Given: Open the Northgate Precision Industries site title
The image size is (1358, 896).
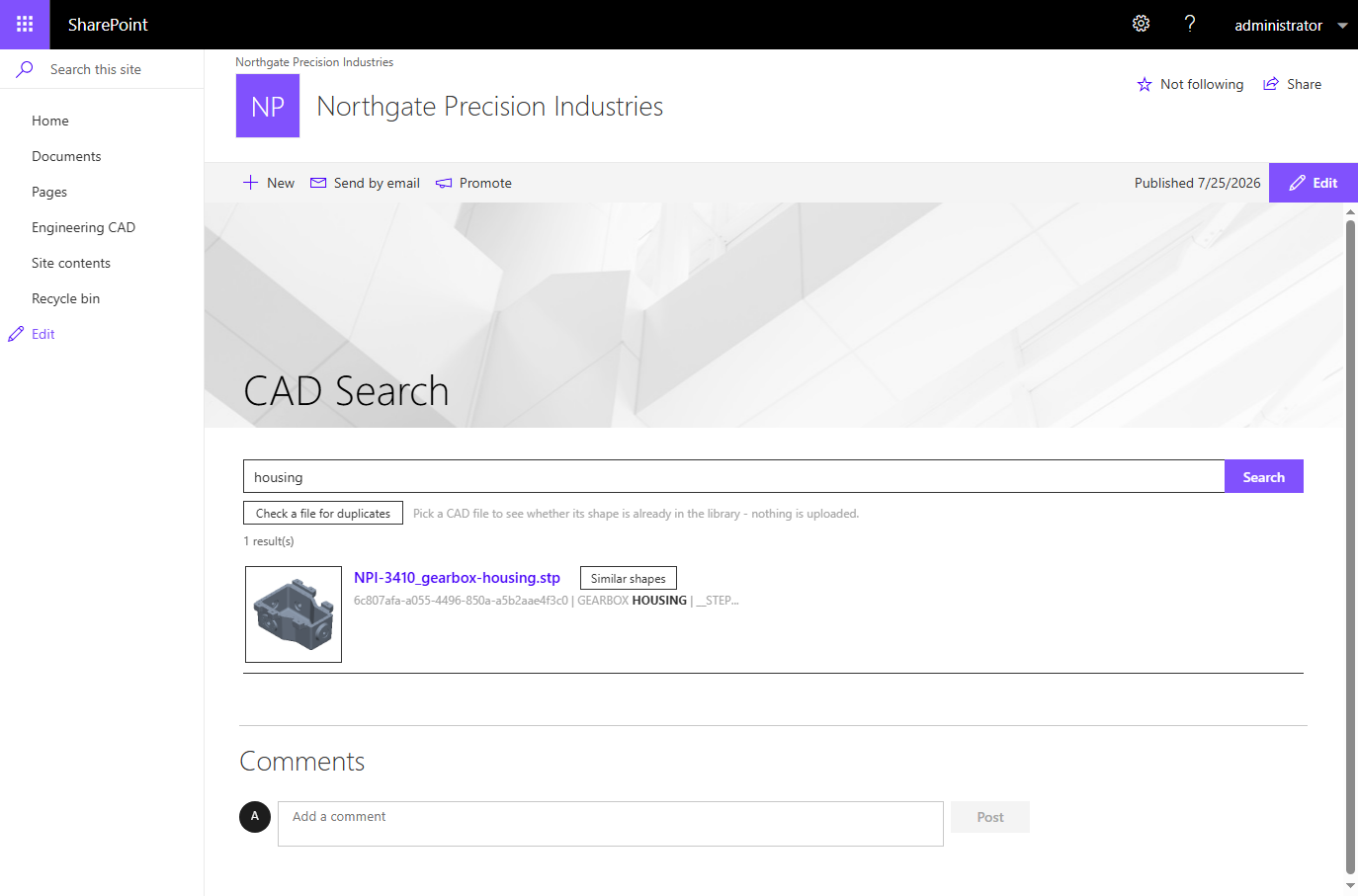Looking at the screenshot, I should tap(490, 106).
